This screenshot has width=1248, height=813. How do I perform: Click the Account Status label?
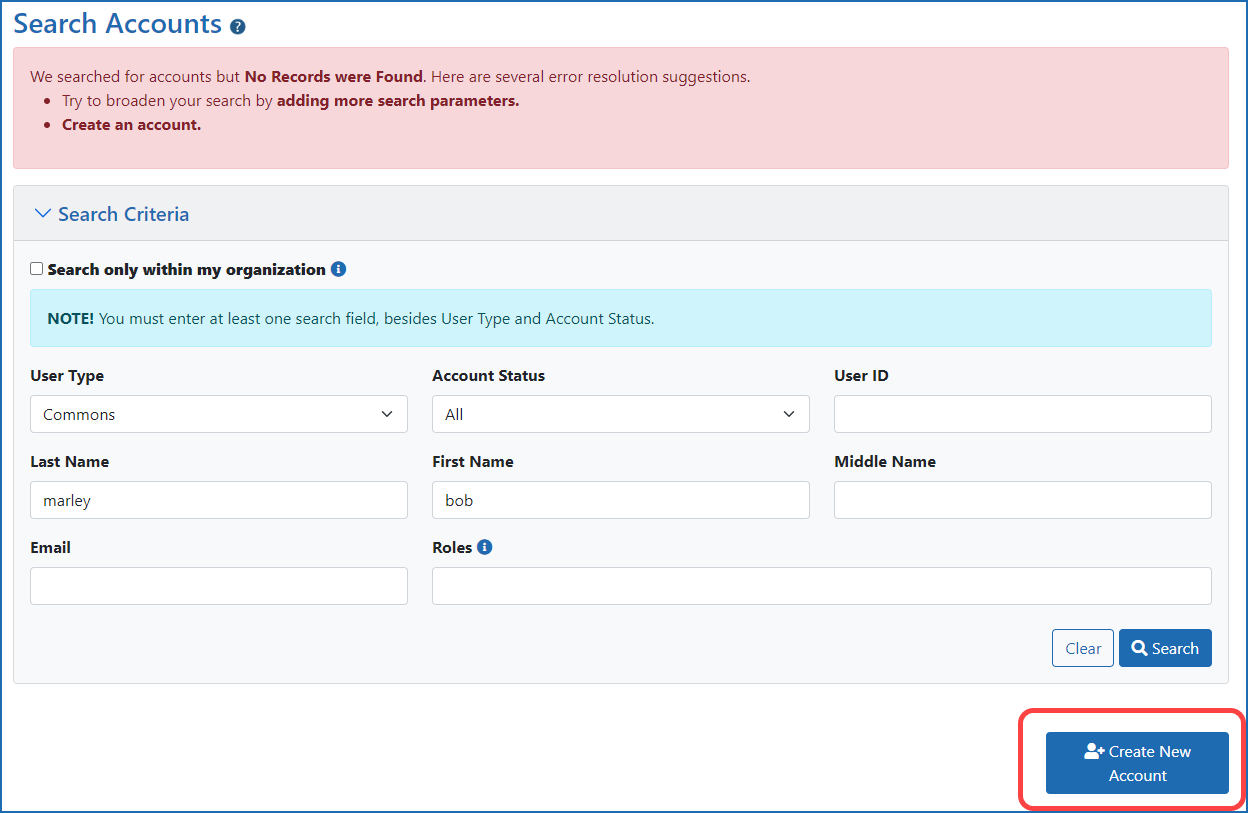coord(489,376)
